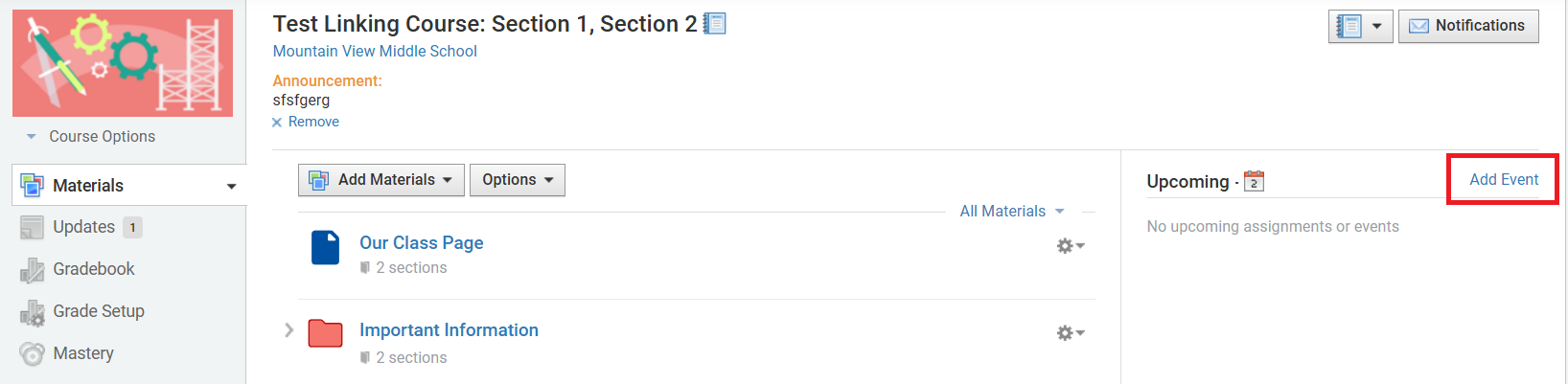This screenshot has width=1568, height=384.
Task: Click the Notifications button
Action: click(1467, 27)
